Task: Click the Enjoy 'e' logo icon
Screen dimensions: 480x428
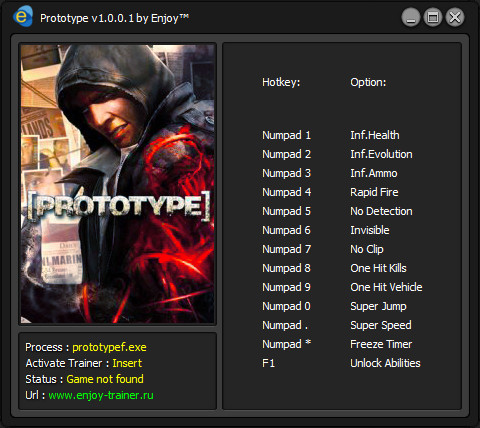Action: [x=23, y=17]
